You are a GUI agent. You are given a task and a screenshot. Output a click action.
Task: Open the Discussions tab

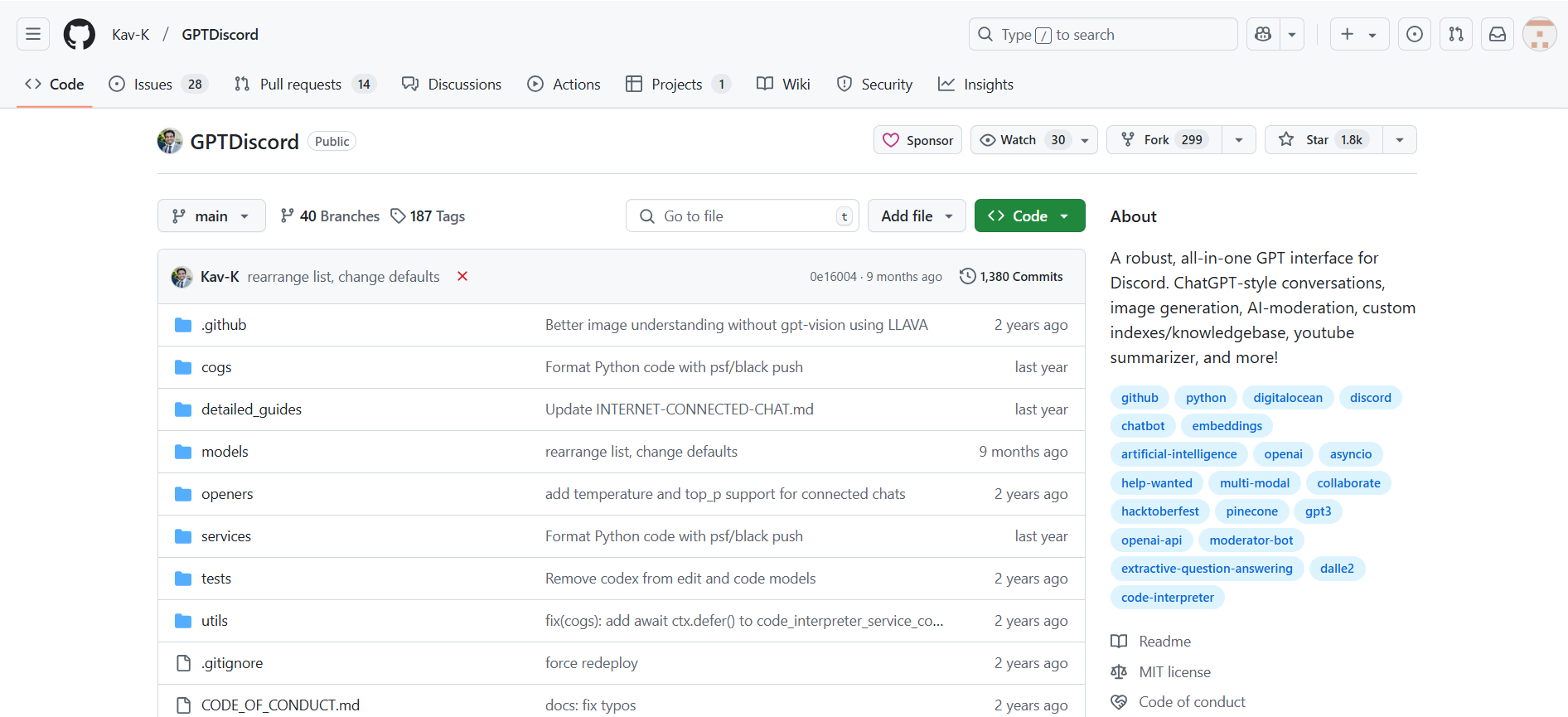[452, 84]
